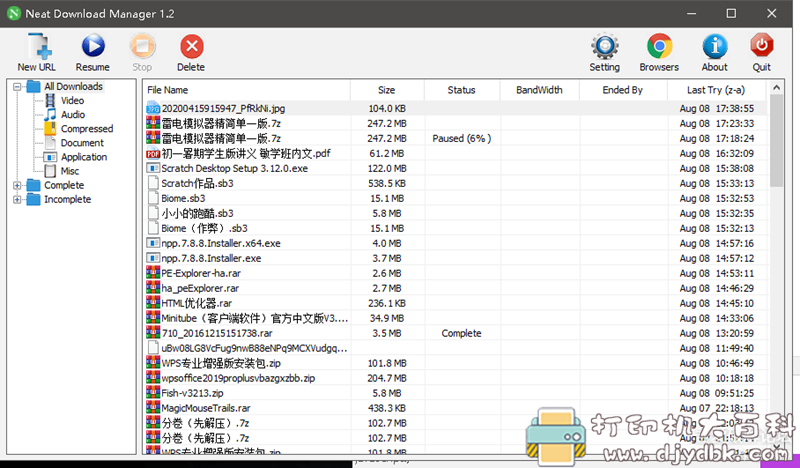The image size is (800, 468).
Task: Select file wpsoffice2019proplusvbazgxzbb.zip
Action: coord(238,378)
